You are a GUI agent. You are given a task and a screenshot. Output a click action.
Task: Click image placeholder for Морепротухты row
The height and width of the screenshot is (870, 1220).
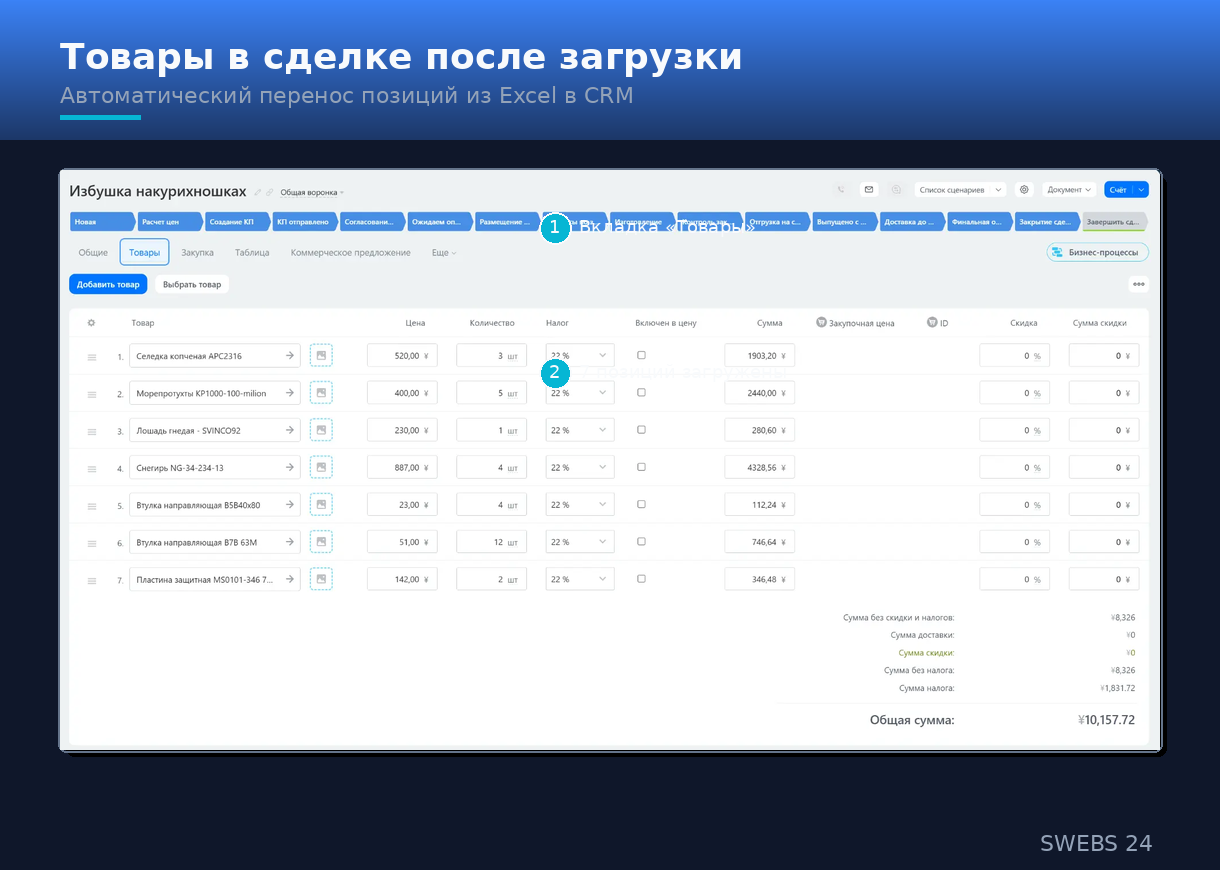point(321,393)
